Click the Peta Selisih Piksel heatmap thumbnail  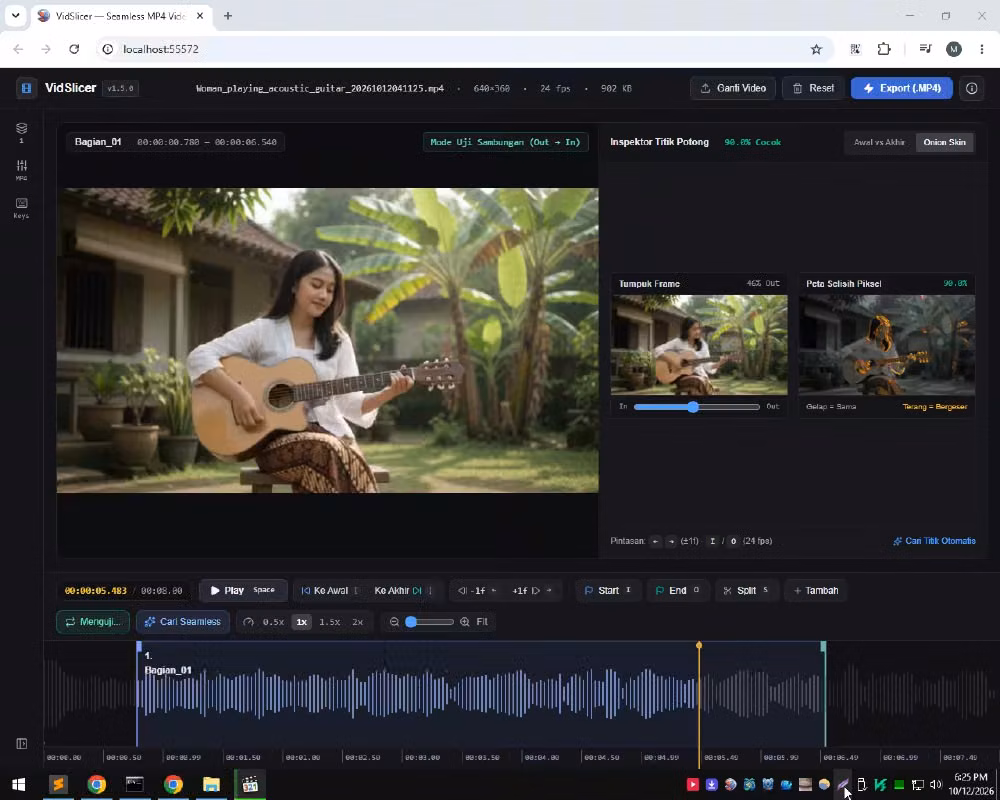pyautogui.click(x=886, y=344)
